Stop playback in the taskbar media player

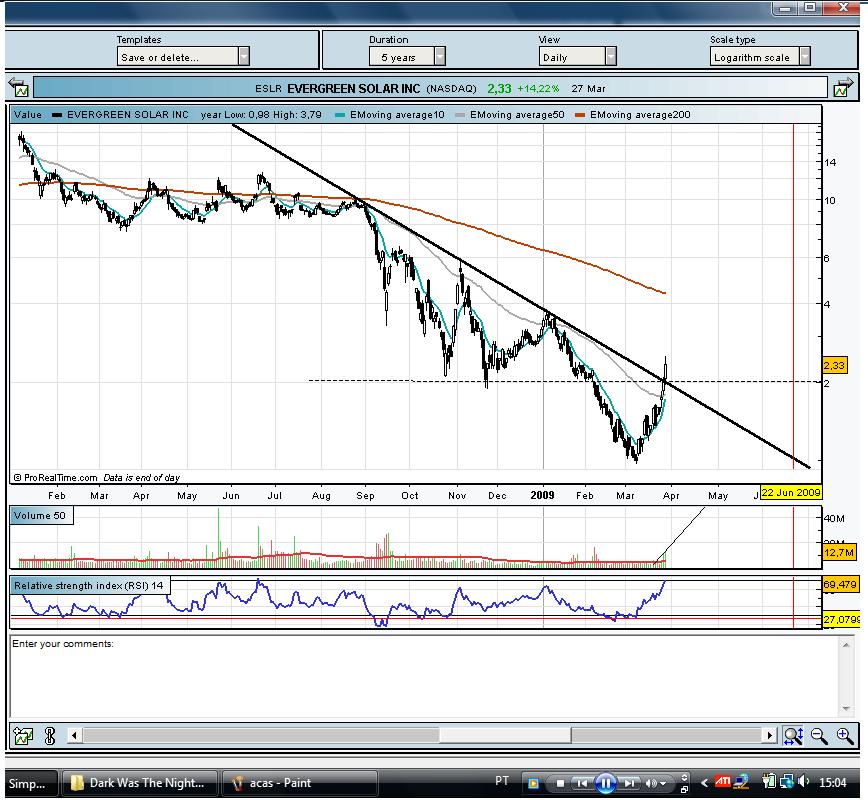[560, 783]
